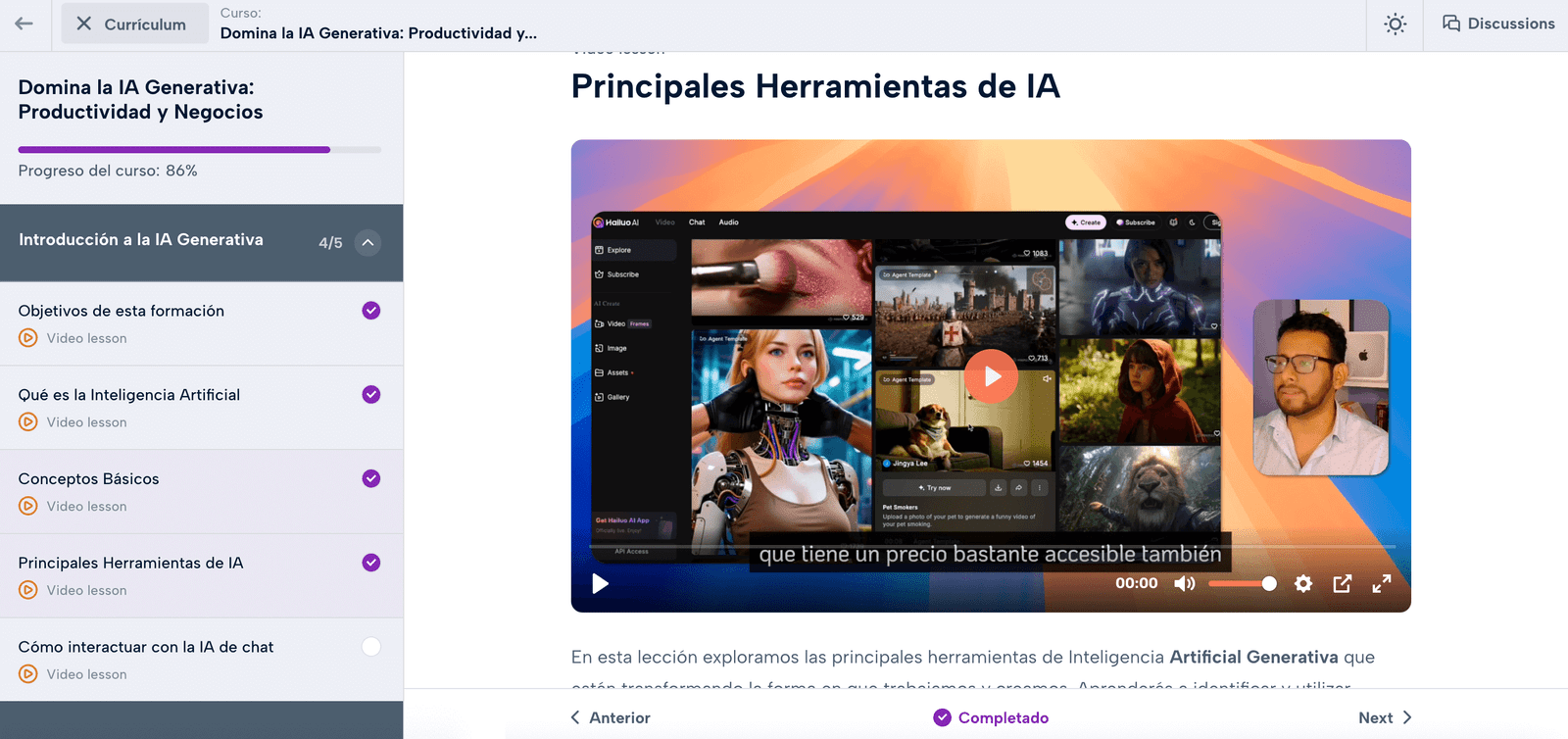Mark Cómo interactuar con la IA de chat complete
The image size is (1568, 739).
coord(370,647)
